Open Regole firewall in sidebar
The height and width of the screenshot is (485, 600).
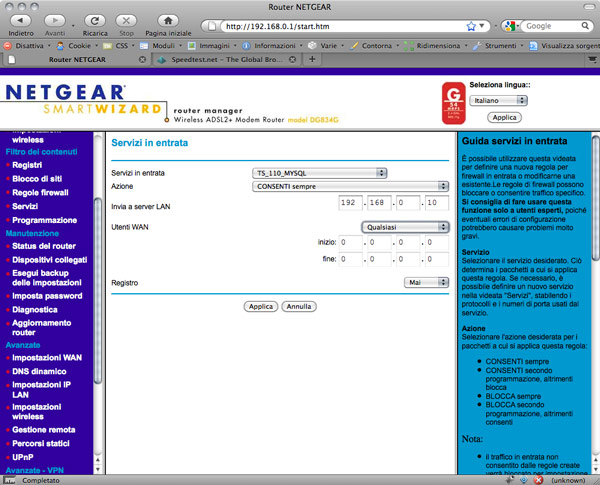coord(40,193)
